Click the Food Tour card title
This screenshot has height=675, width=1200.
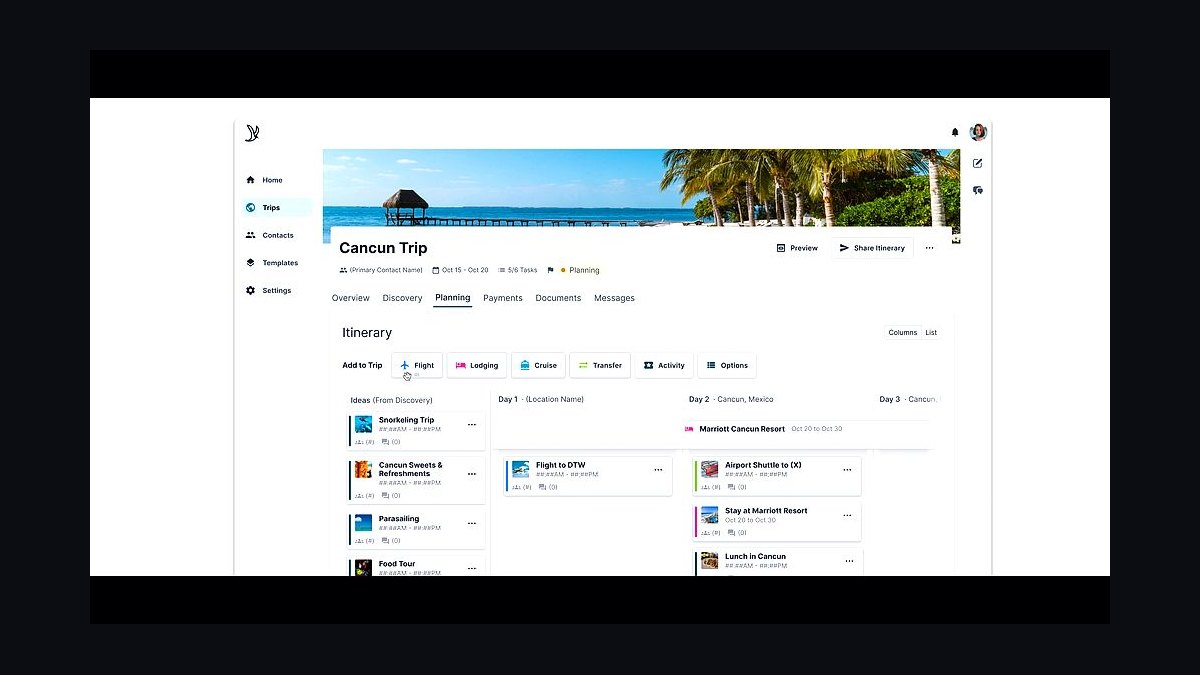(x=397, y=564)
